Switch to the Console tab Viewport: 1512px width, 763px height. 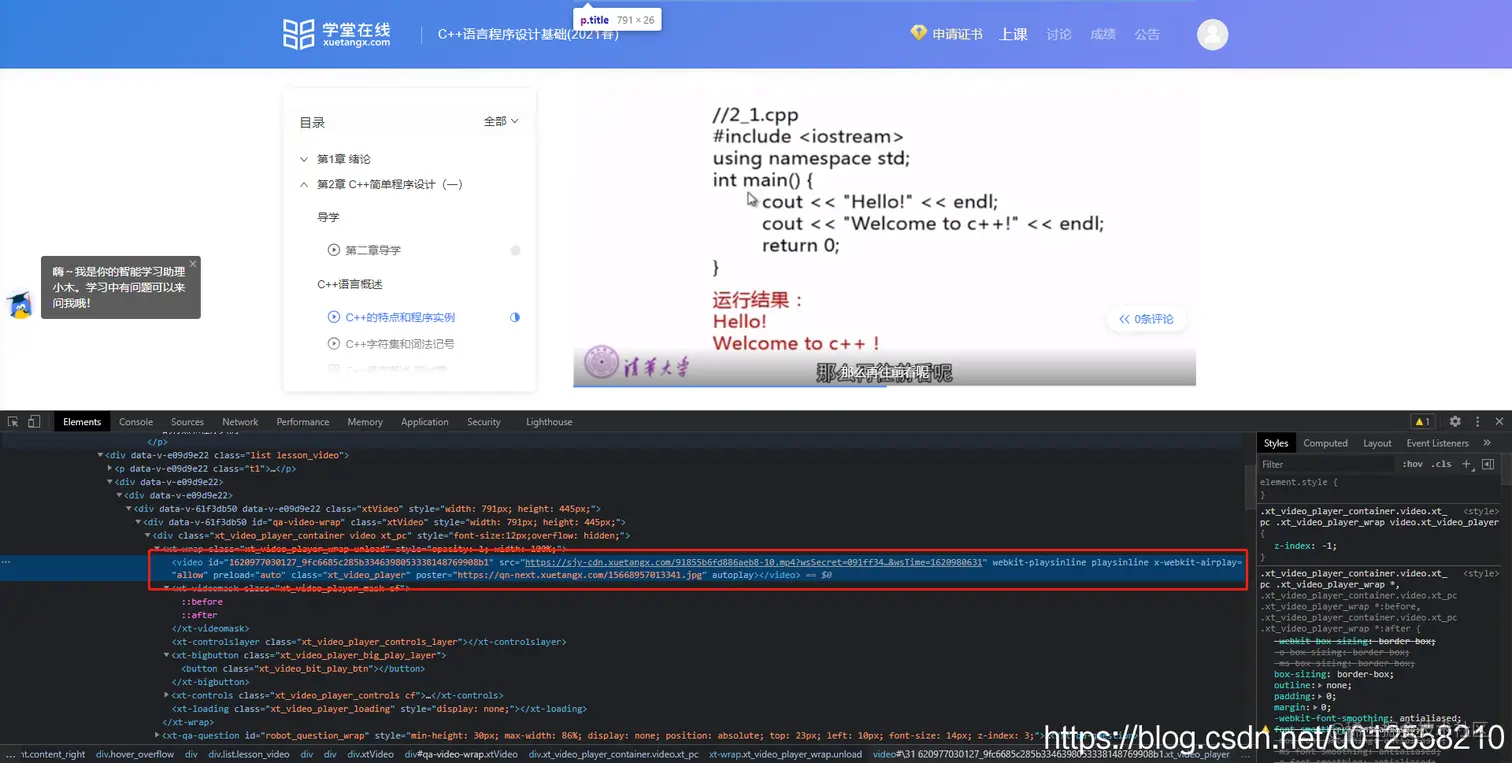pyautogui.click(x=136, y=422)
